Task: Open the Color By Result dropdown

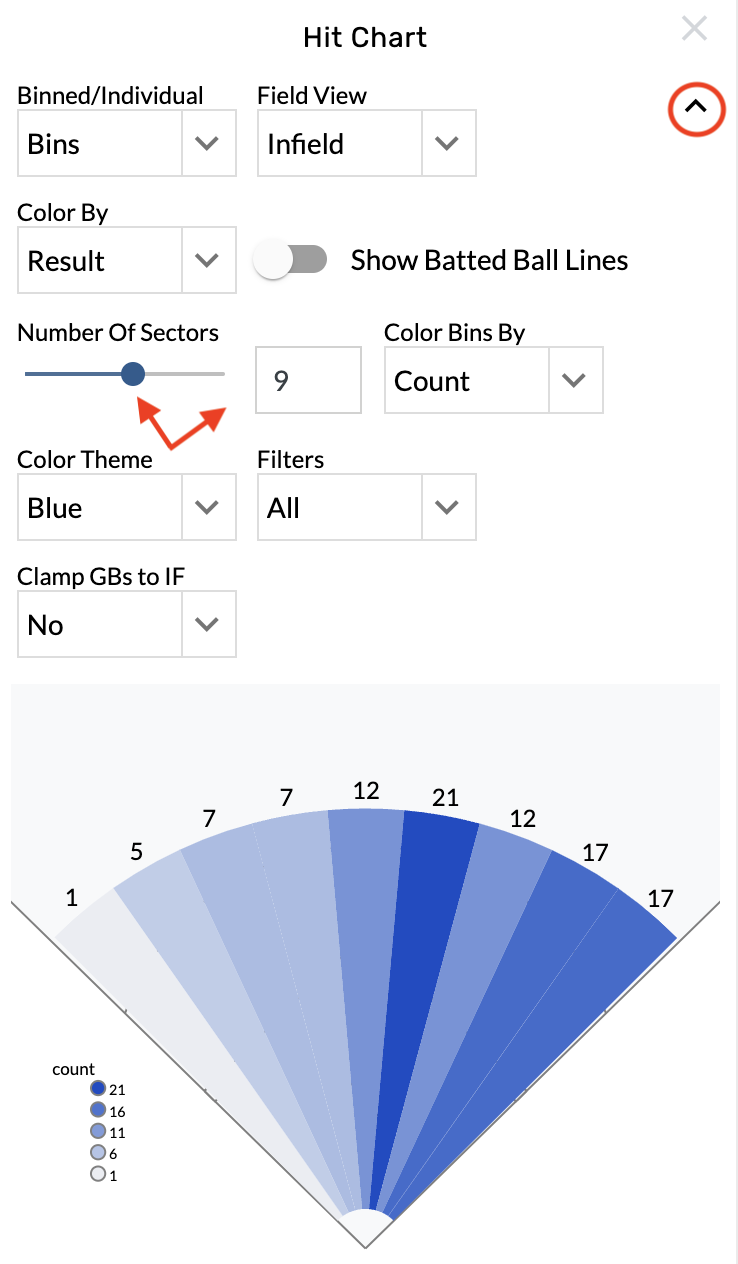Action: 127,261
